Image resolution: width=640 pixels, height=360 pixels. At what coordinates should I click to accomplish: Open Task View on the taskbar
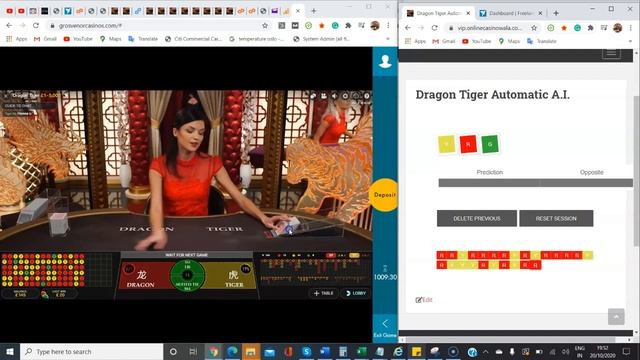click(x=193, y=351)
